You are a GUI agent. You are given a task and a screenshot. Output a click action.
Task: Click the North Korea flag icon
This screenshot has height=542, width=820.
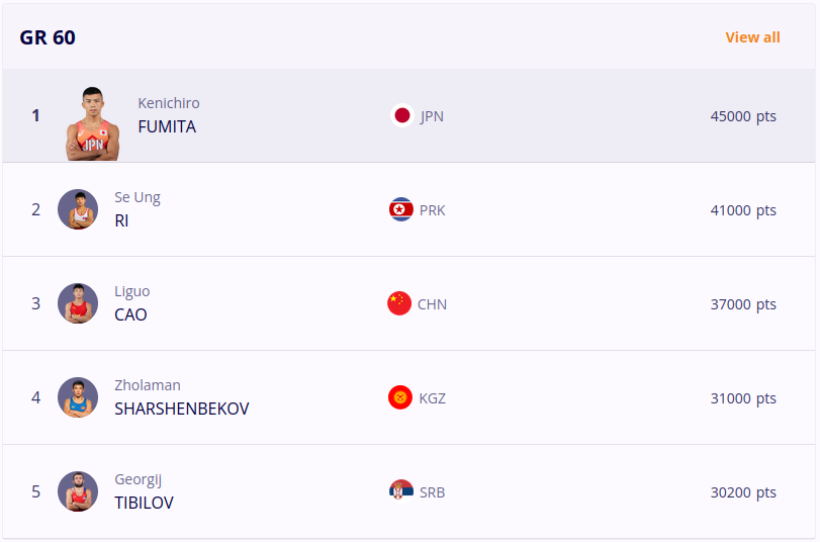401,210
